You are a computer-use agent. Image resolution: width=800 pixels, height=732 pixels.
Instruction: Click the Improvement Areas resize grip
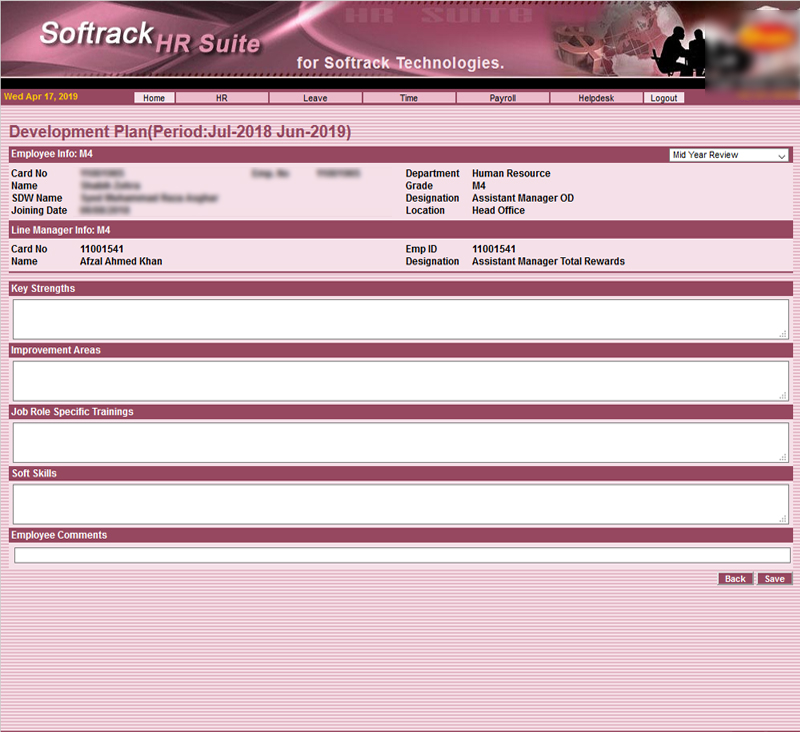point(783,396)
